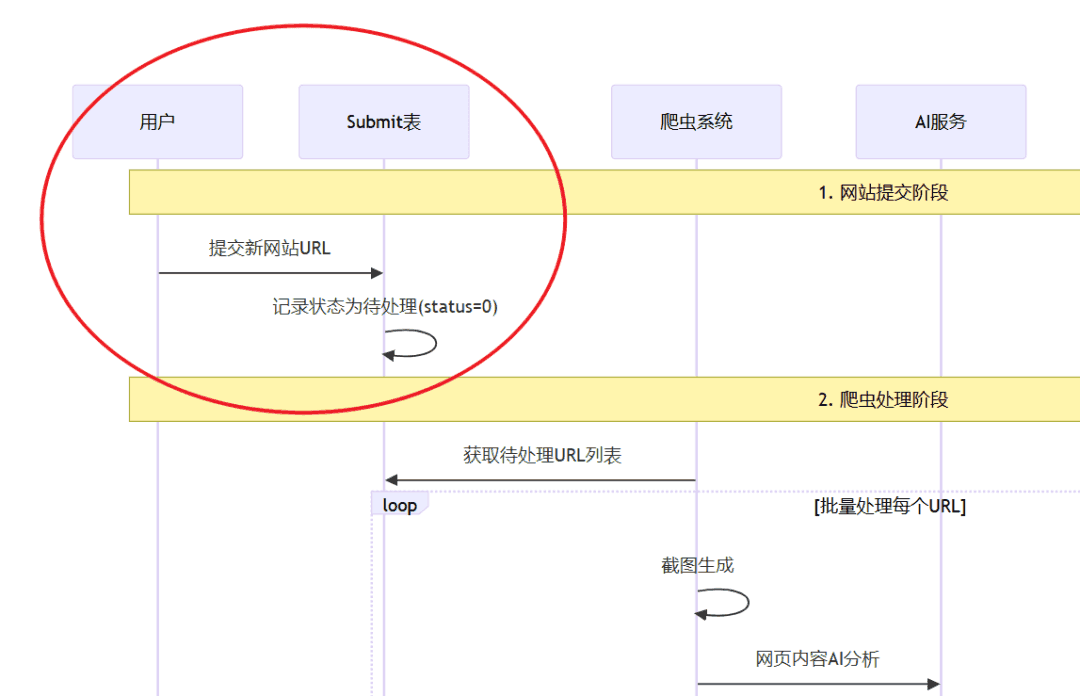Click the 网站提交阶段 yellow note bar

click(x=605, y=192)
